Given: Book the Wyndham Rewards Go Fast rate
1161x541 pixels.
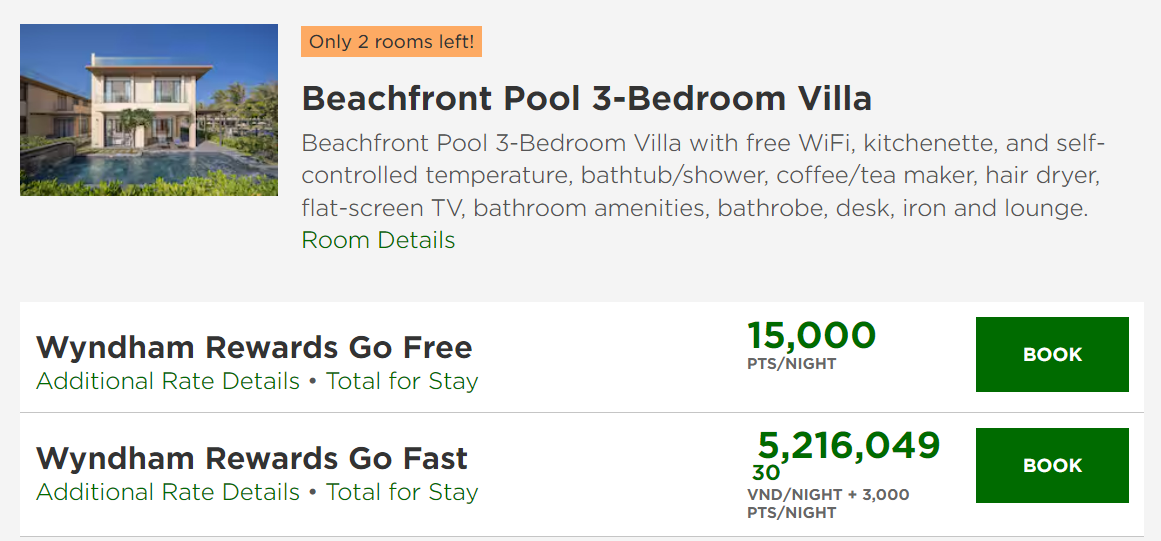Looking at the screenshot, I should (1052, 465).
